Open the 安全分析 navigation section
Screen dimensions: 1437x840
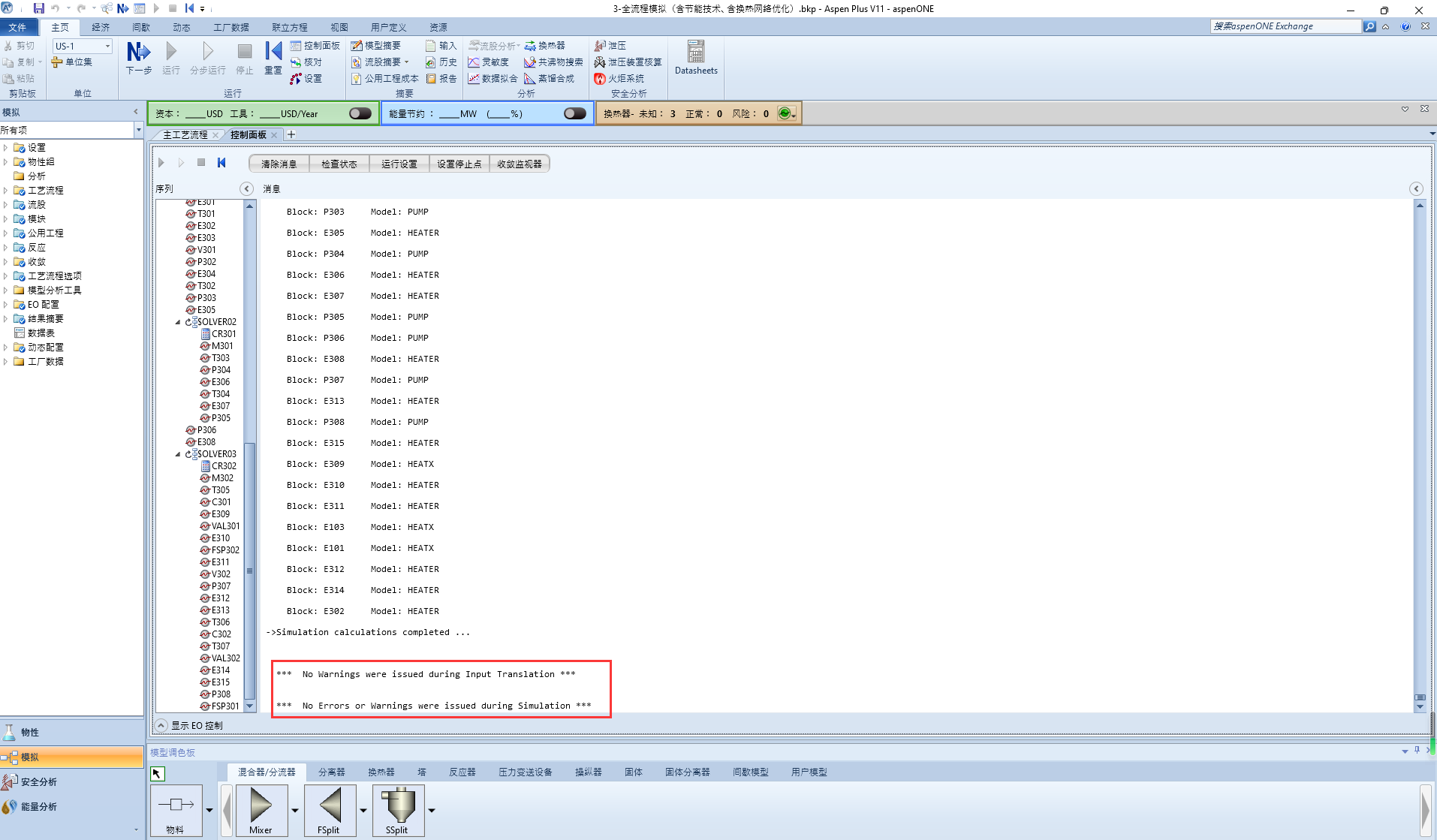coord(71,781)
